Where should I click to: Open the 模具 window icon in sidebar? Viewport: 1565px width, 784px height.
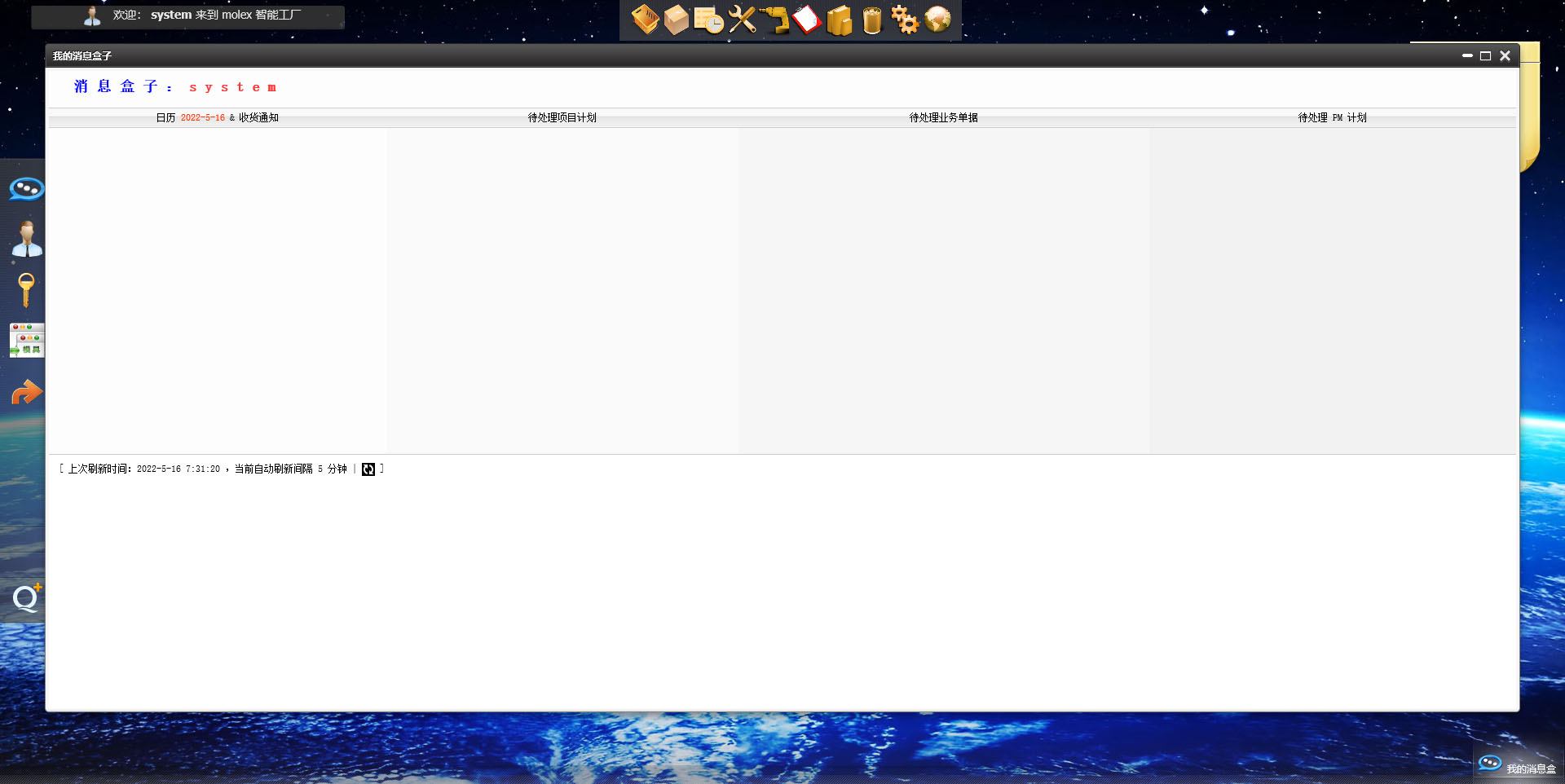(x=27, y=341)
